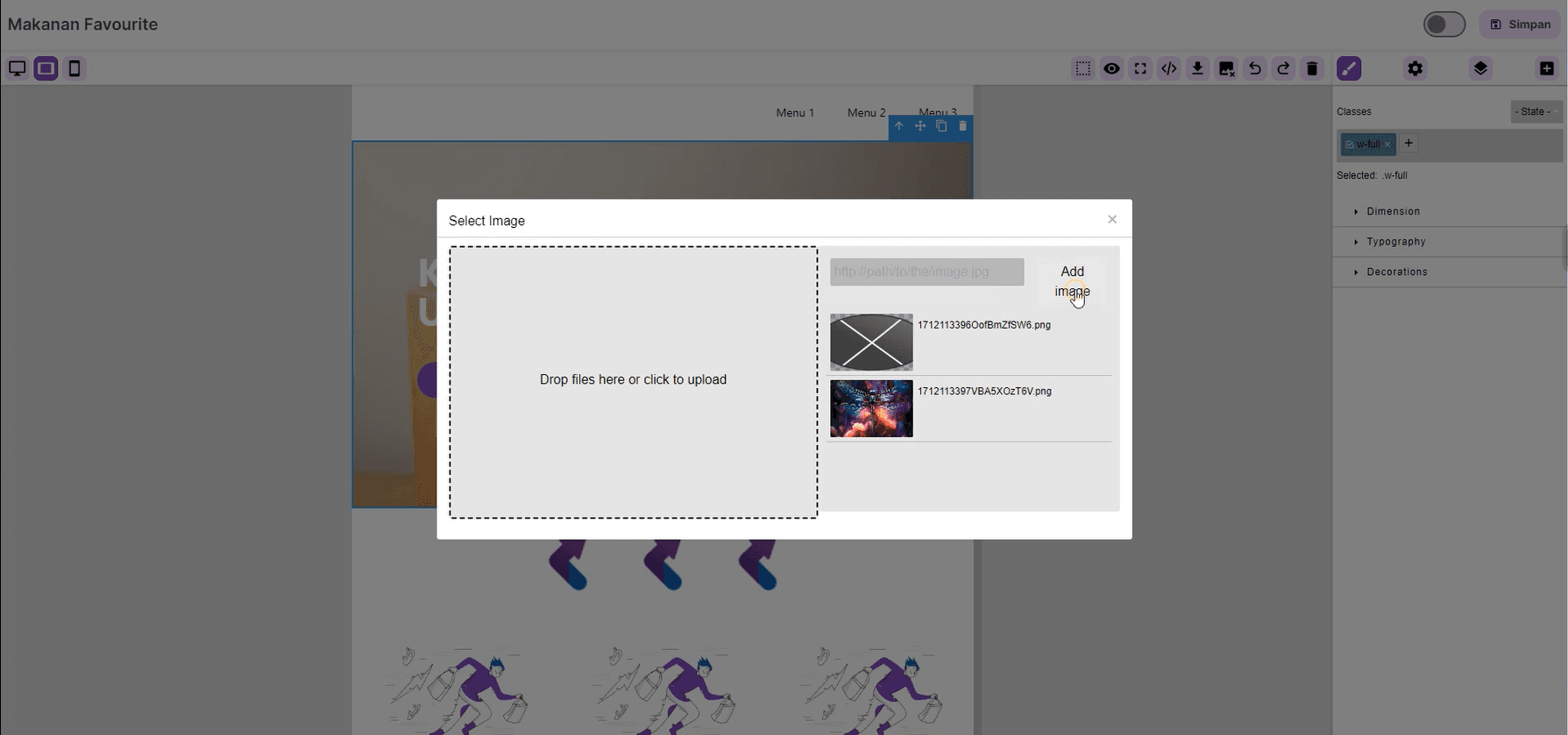
Task: Click the redo arrow icon
Action: [1283, 68]
